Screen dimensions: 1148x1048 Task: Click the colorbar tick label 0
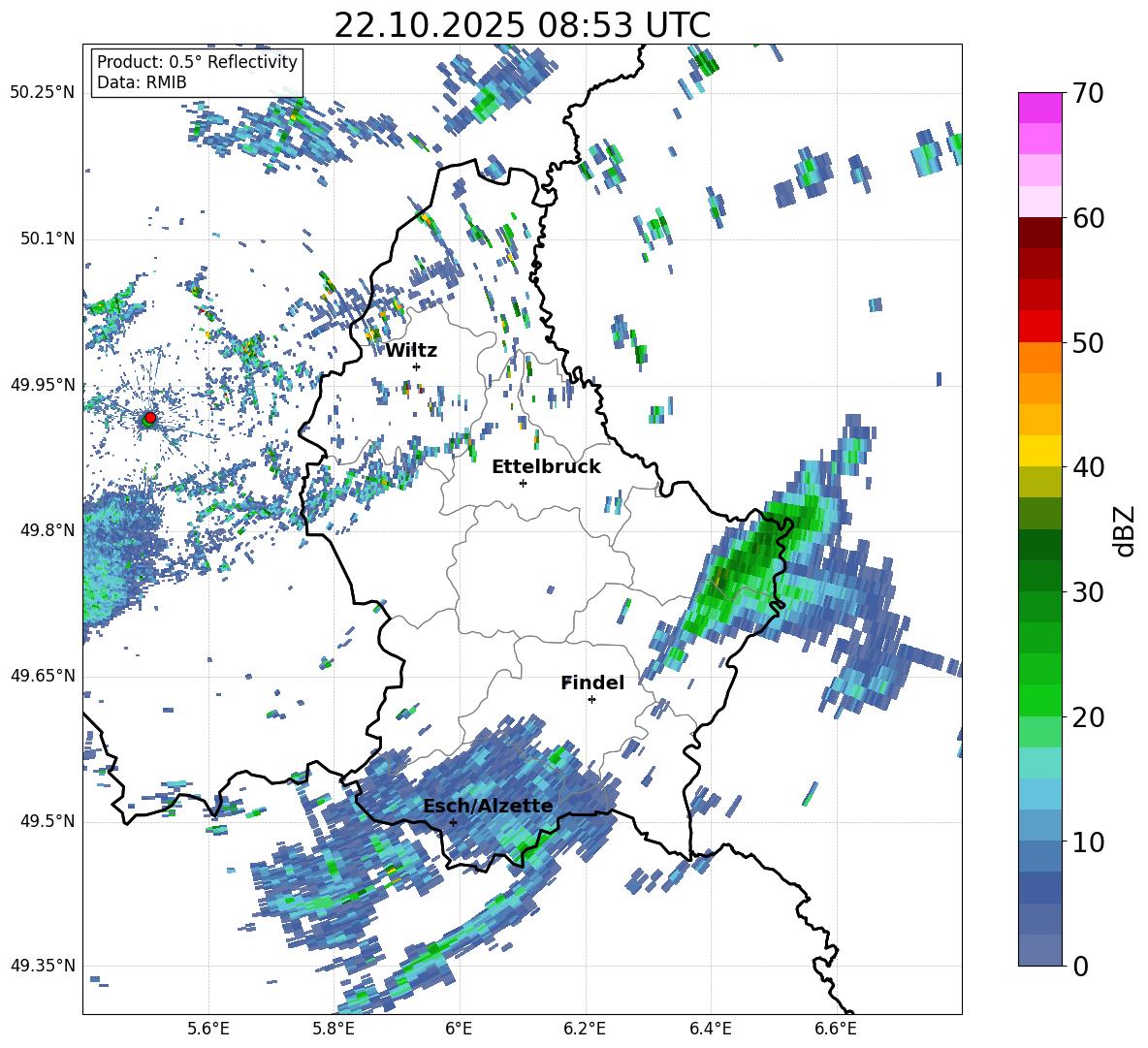point(1080,967)
